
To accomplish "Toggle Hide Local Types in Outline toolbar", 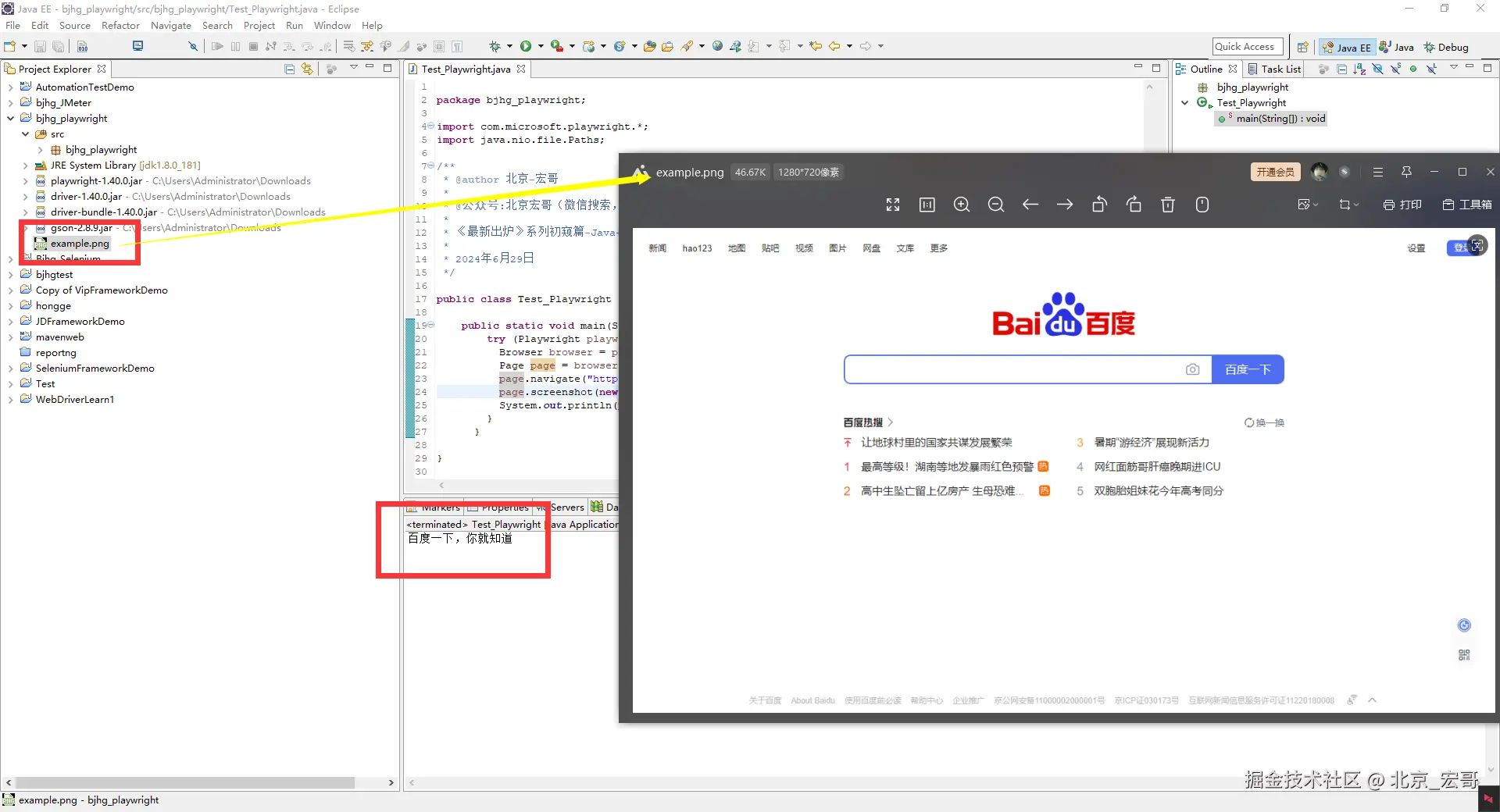I will (x=1431, y=69).
